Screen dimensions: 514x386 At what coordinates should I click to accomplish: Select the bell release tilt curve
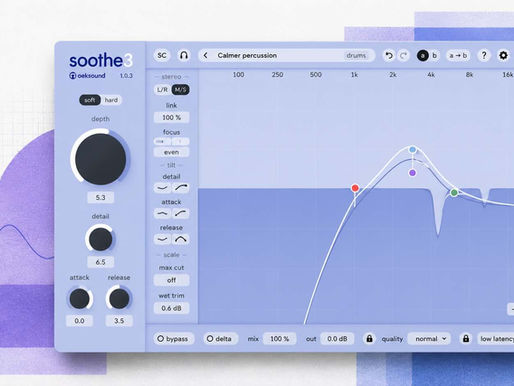click(181, 239)
